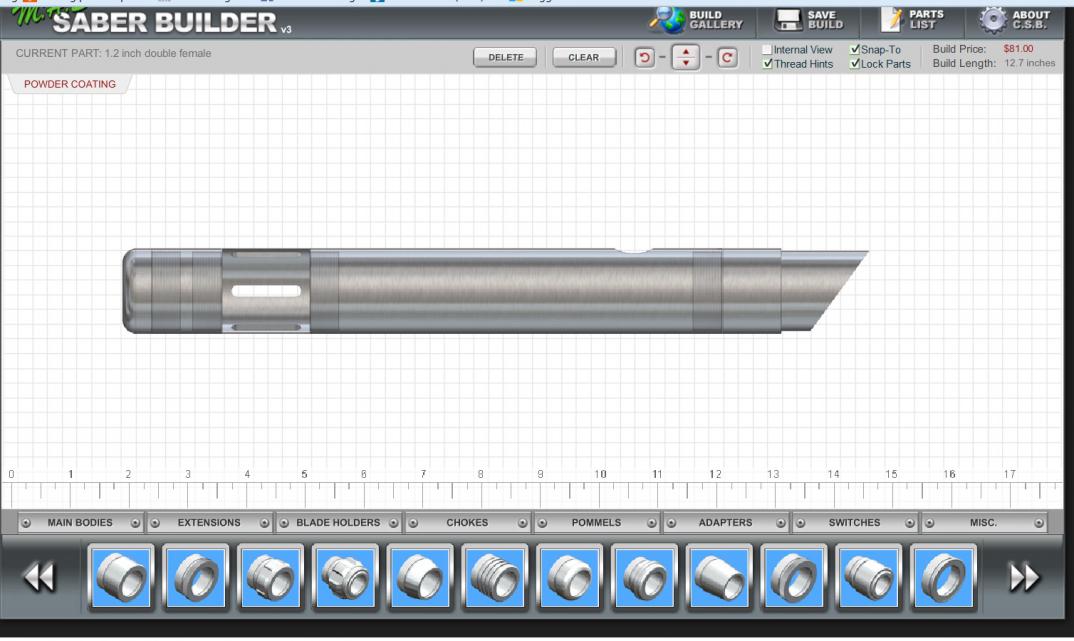Expand the Blade Holders category
The height and width of the screenshot is (641, 1074).
point(338,522)
